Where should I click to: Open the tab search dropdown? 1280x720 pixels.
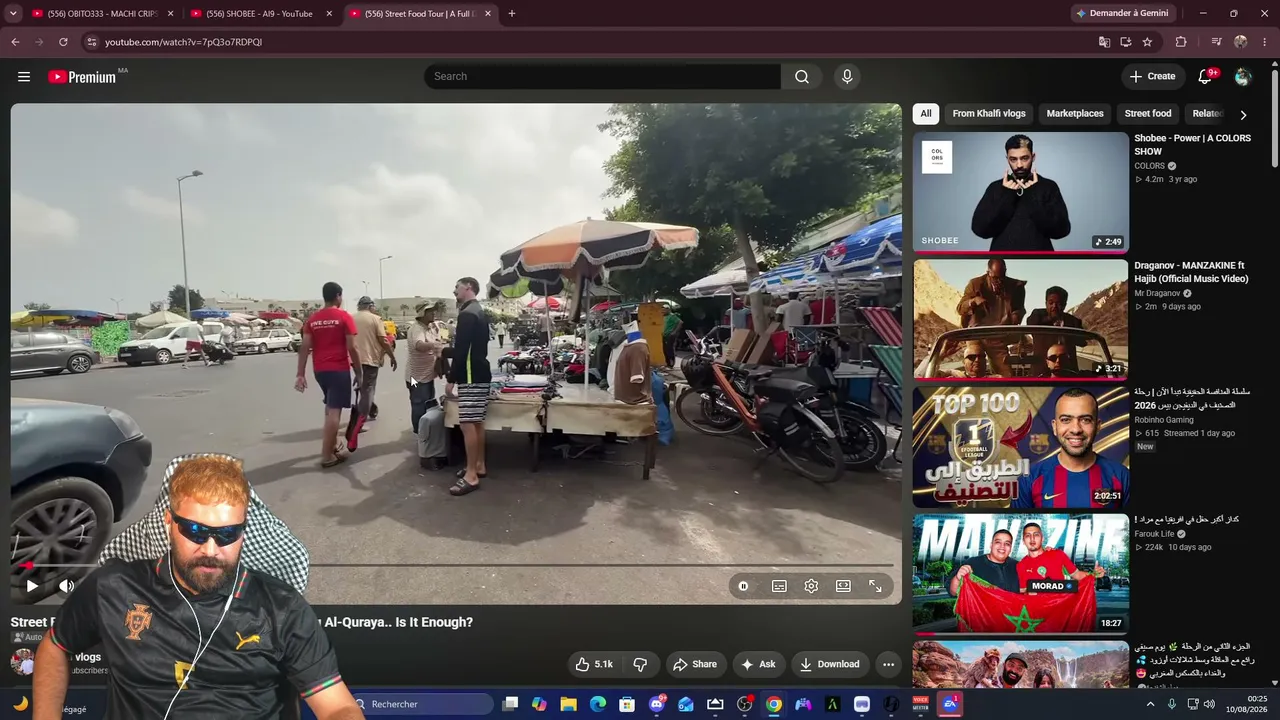click(x=13, y=14)
